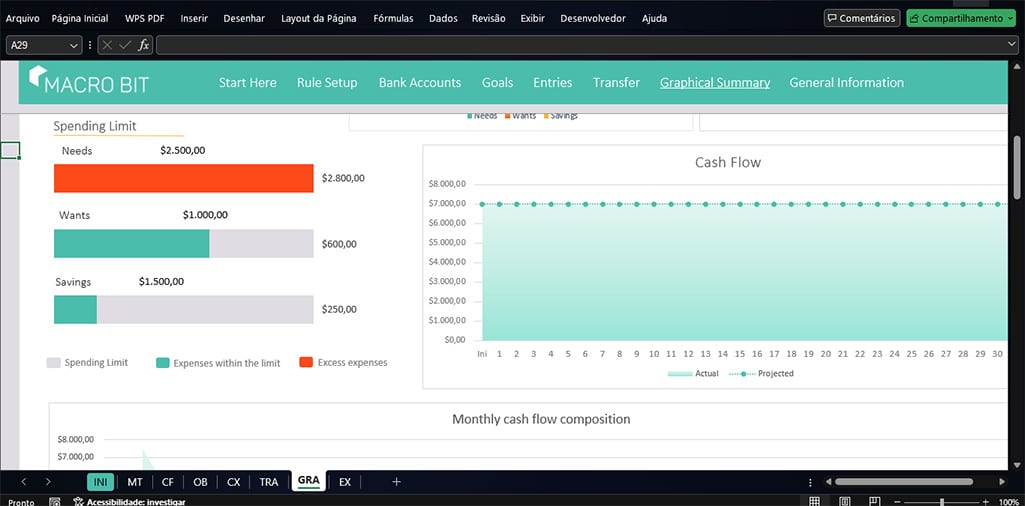Image resolution: width=1025 pixels, height=506 pixels.
Task: Click the confirm entry checkmark icon
Action: (x=125, y=45)
